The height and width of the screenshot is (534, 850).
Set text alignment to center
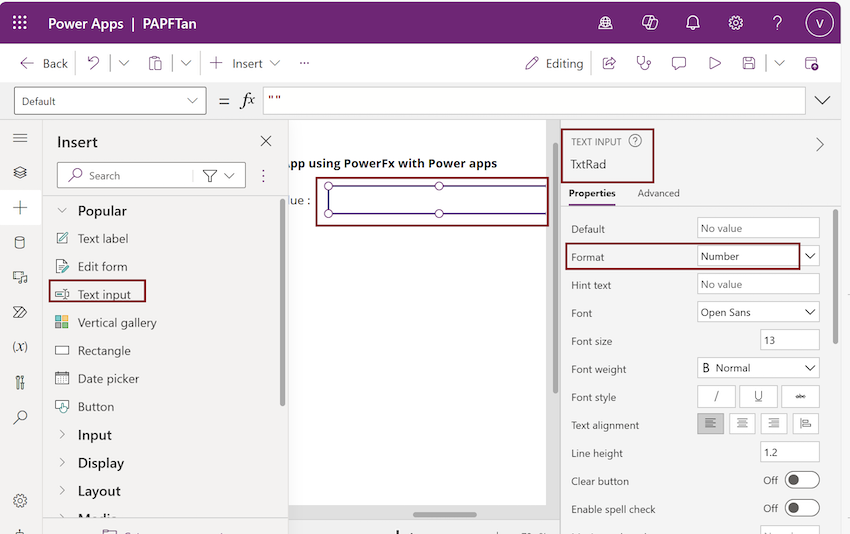point(742,423)
